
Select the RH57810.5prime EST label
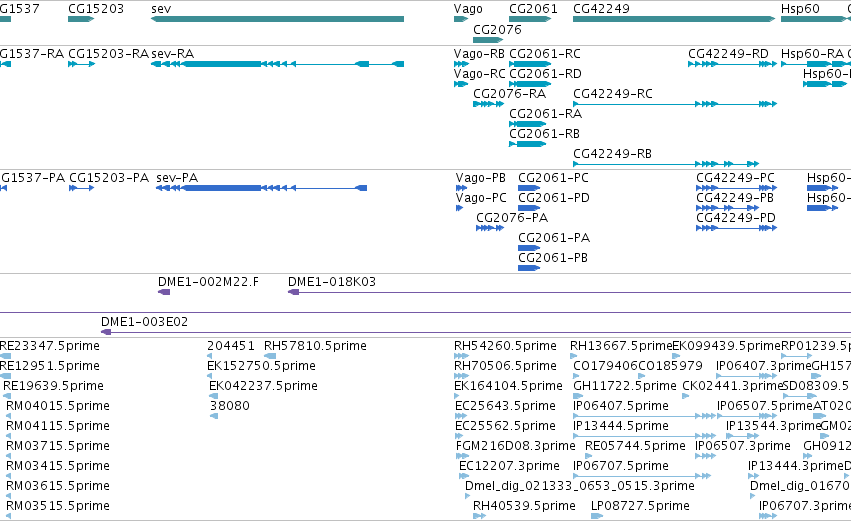(315, 346)
